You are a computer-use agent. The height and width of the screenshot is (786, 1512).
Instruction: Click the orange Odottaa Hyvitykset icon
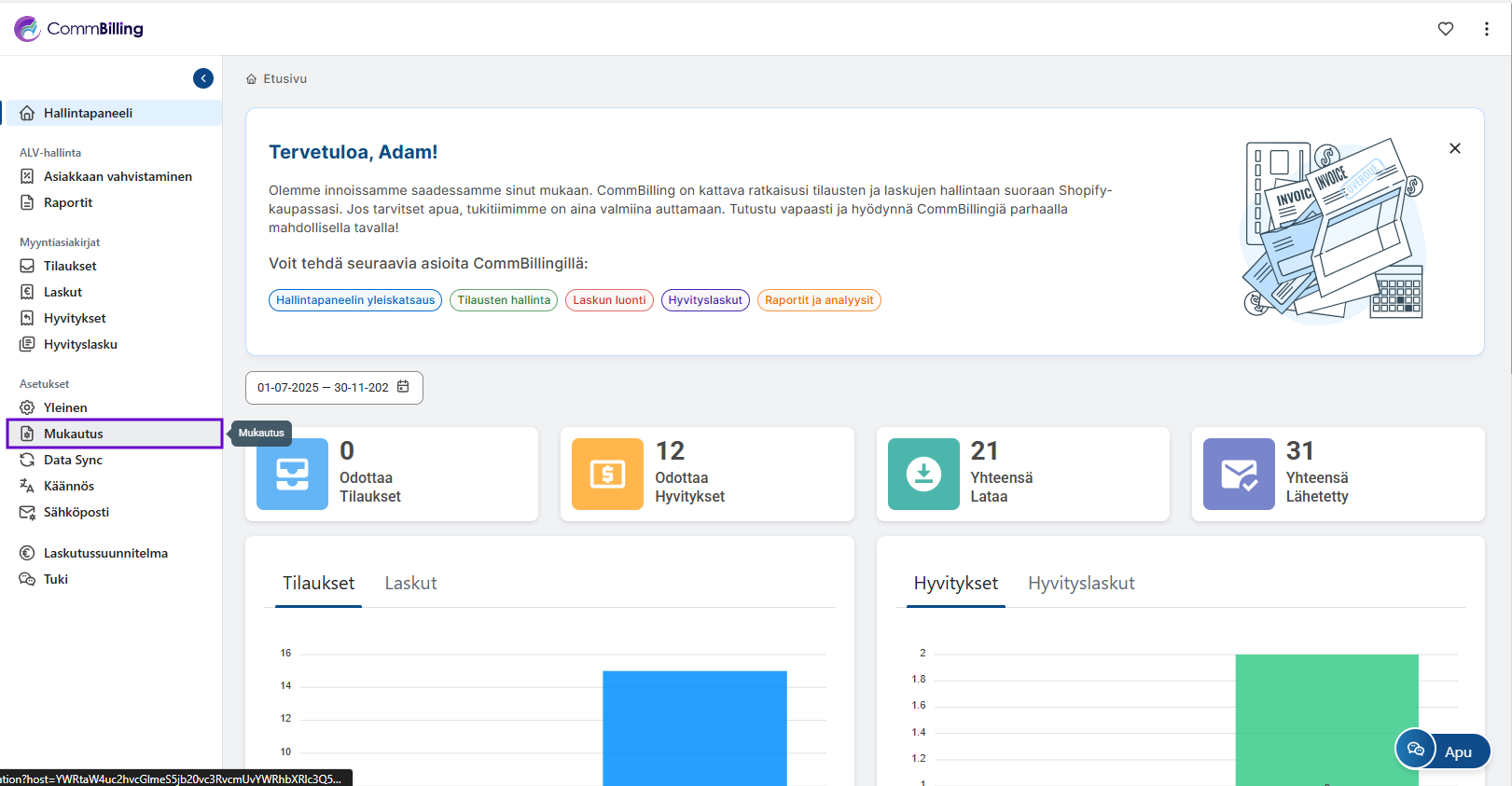point(607,474)
